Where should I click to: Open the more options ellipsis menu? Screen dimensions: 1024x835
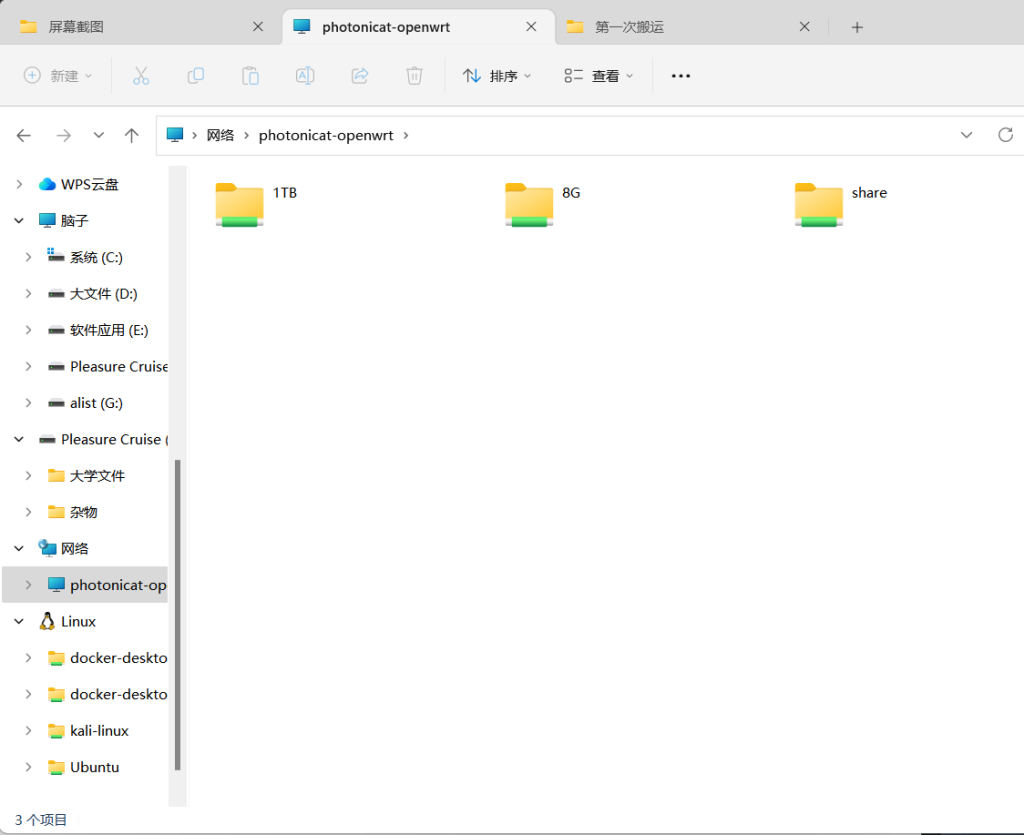(681, 76)
